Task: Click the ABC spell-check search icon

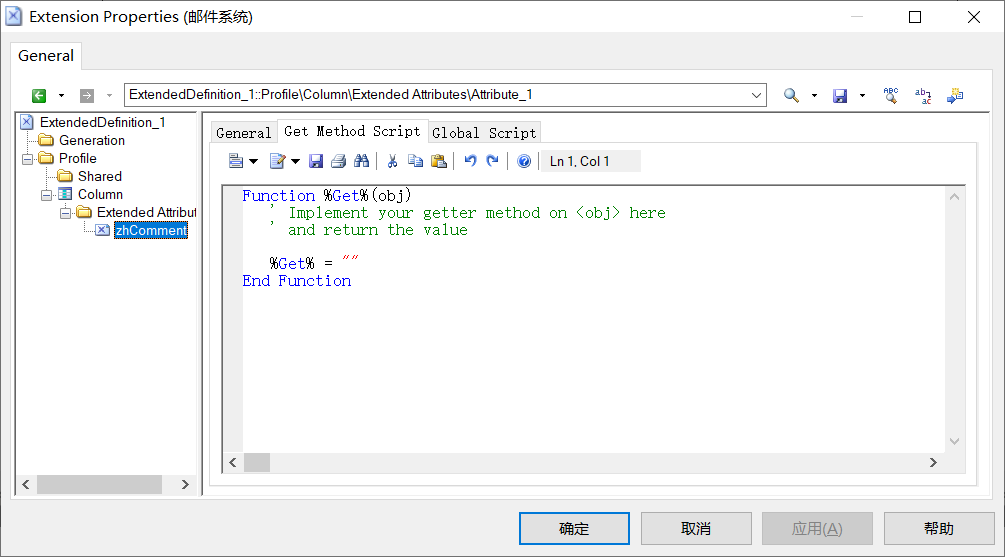Action: tap(891, 96)
